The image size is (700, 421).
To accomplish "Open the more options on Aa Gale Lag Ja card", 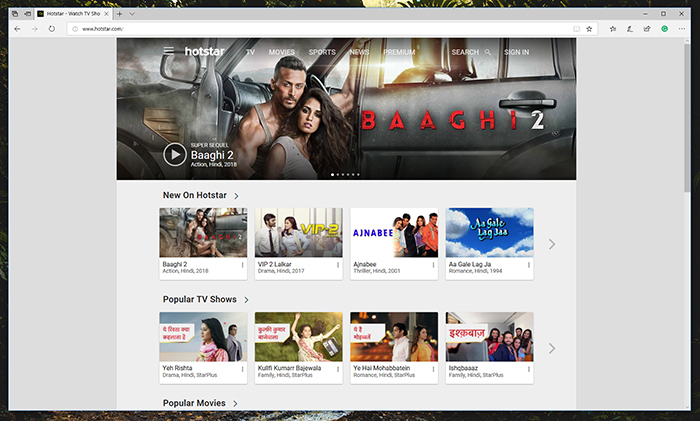I will (529, 265).
